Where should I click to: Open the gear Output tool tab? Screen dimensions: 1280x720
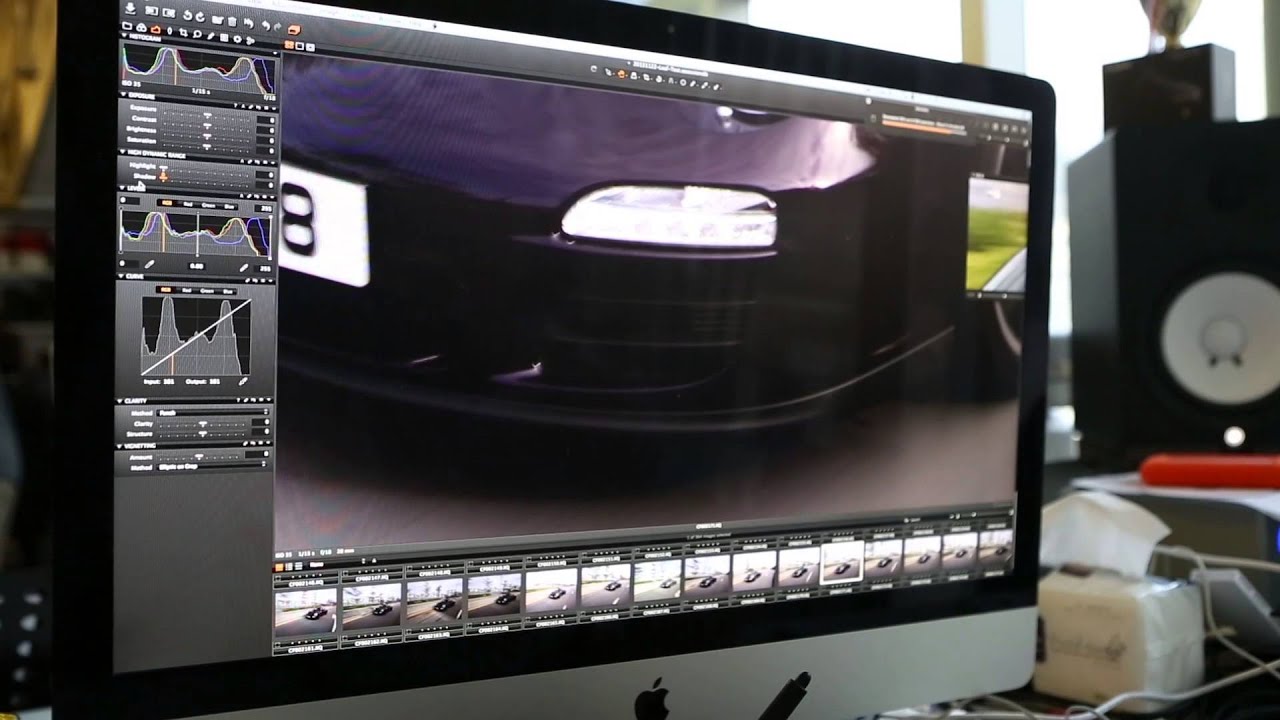click(238, 39)
